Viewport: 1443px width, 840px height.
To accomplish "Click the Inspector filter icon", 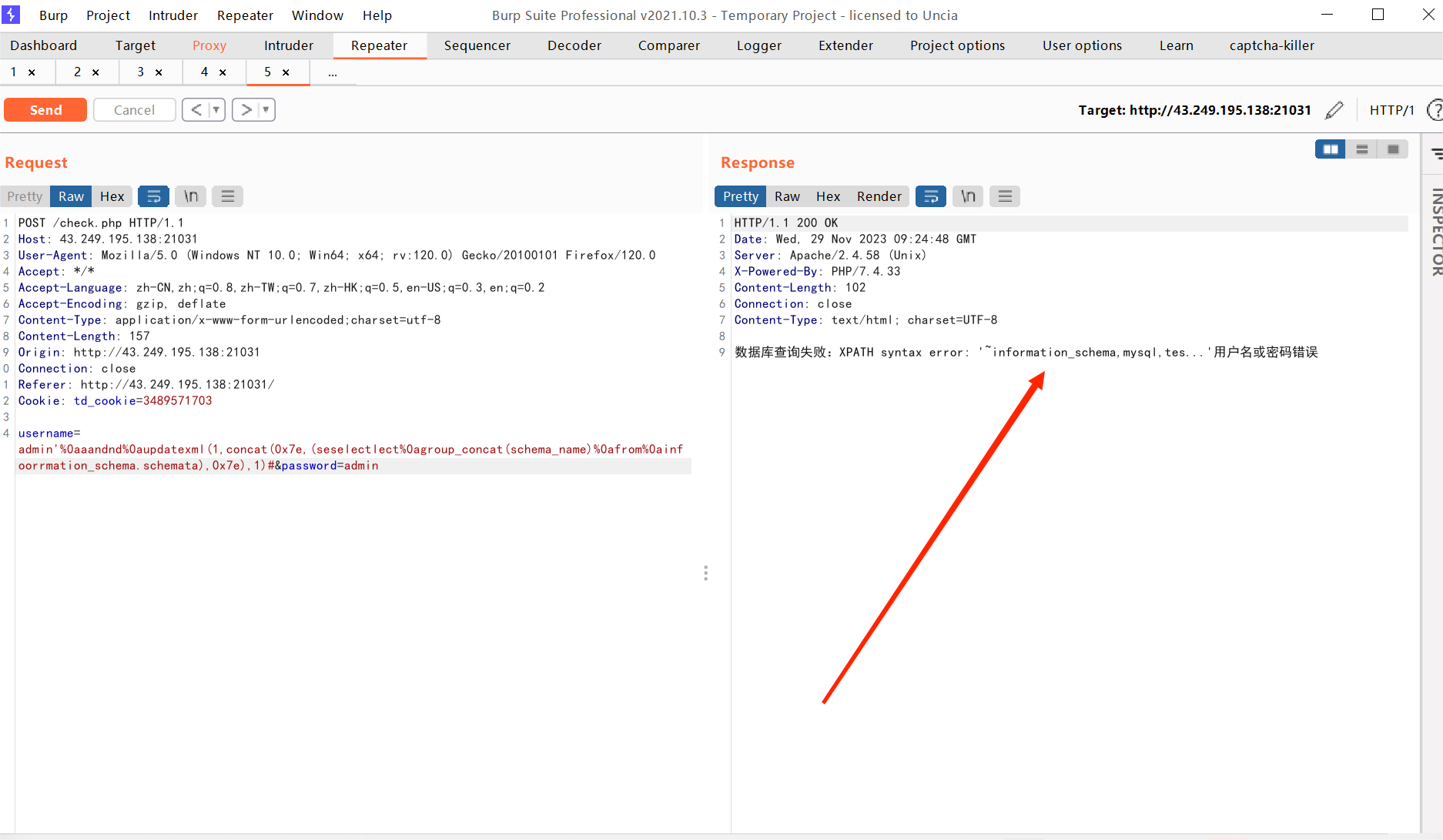I will [x=1436, y=154].
